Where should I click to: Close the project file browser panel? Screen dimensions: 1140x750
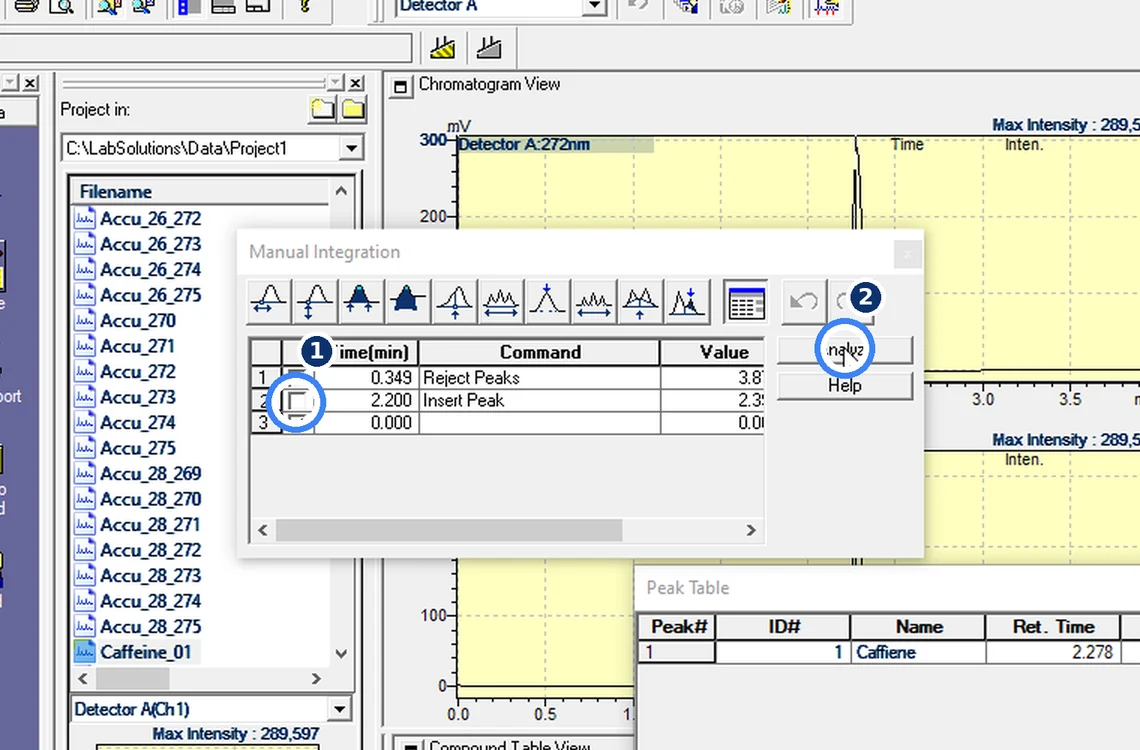(356, 83)
